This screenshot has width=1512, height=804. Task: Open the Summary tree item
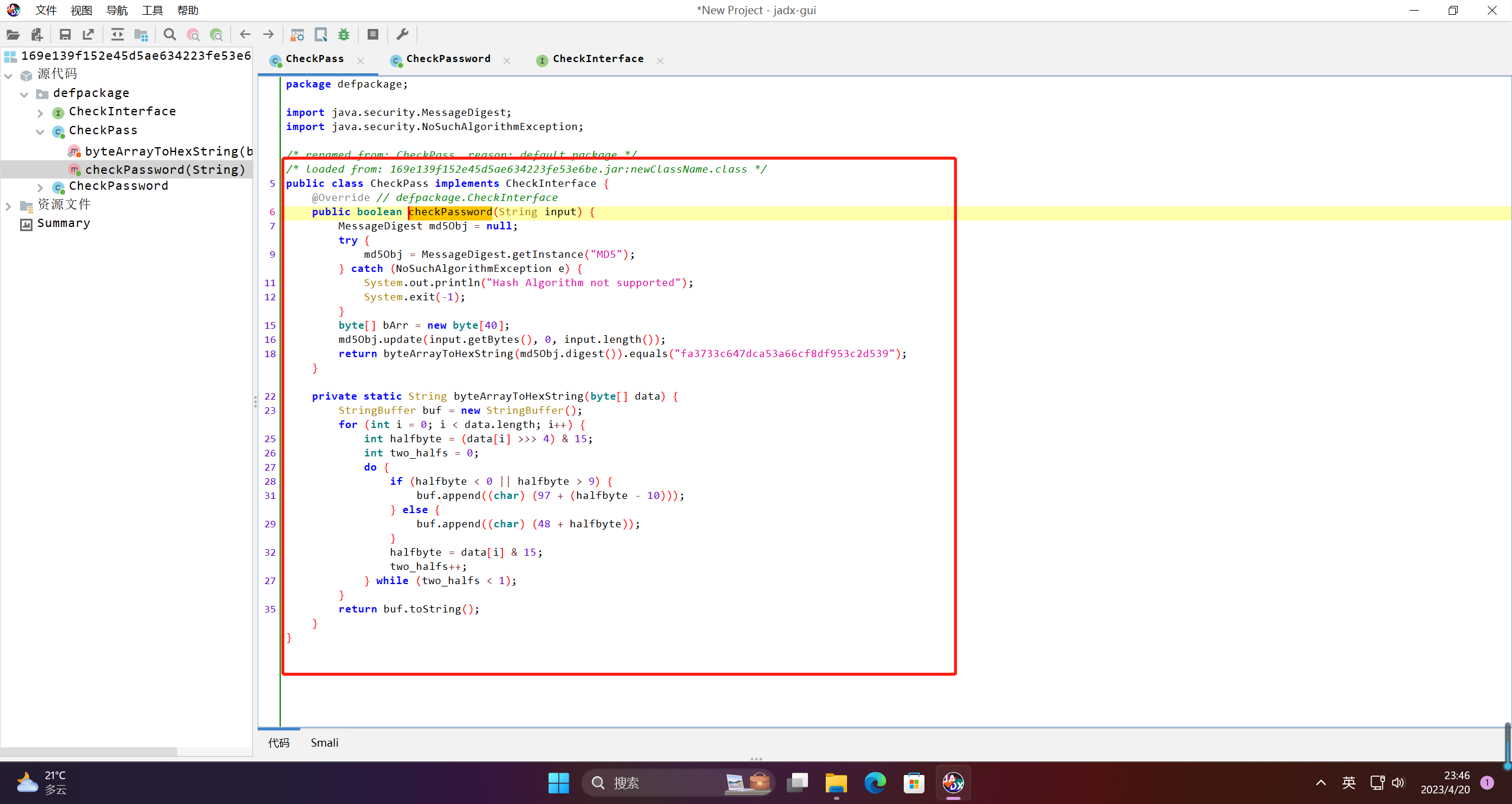[63, 223]
